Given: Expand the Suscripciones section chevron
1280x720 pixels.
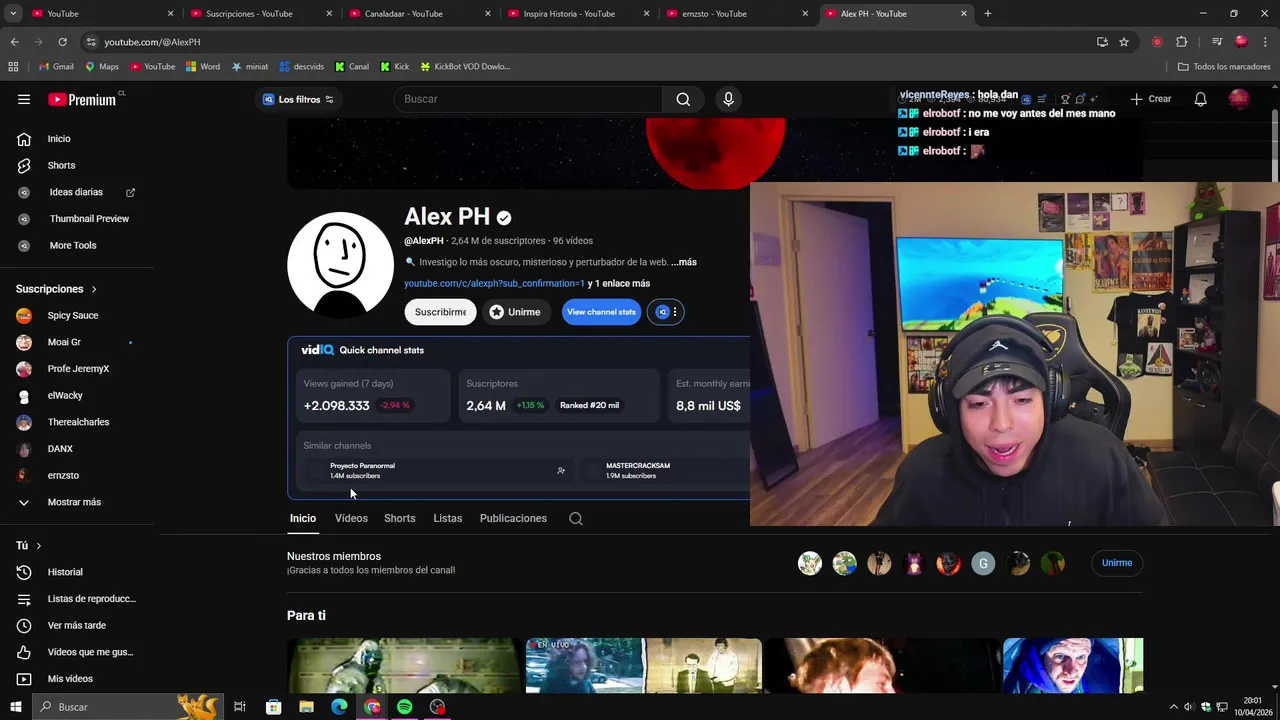Looking at the screenshot, I should coord(94,289).
